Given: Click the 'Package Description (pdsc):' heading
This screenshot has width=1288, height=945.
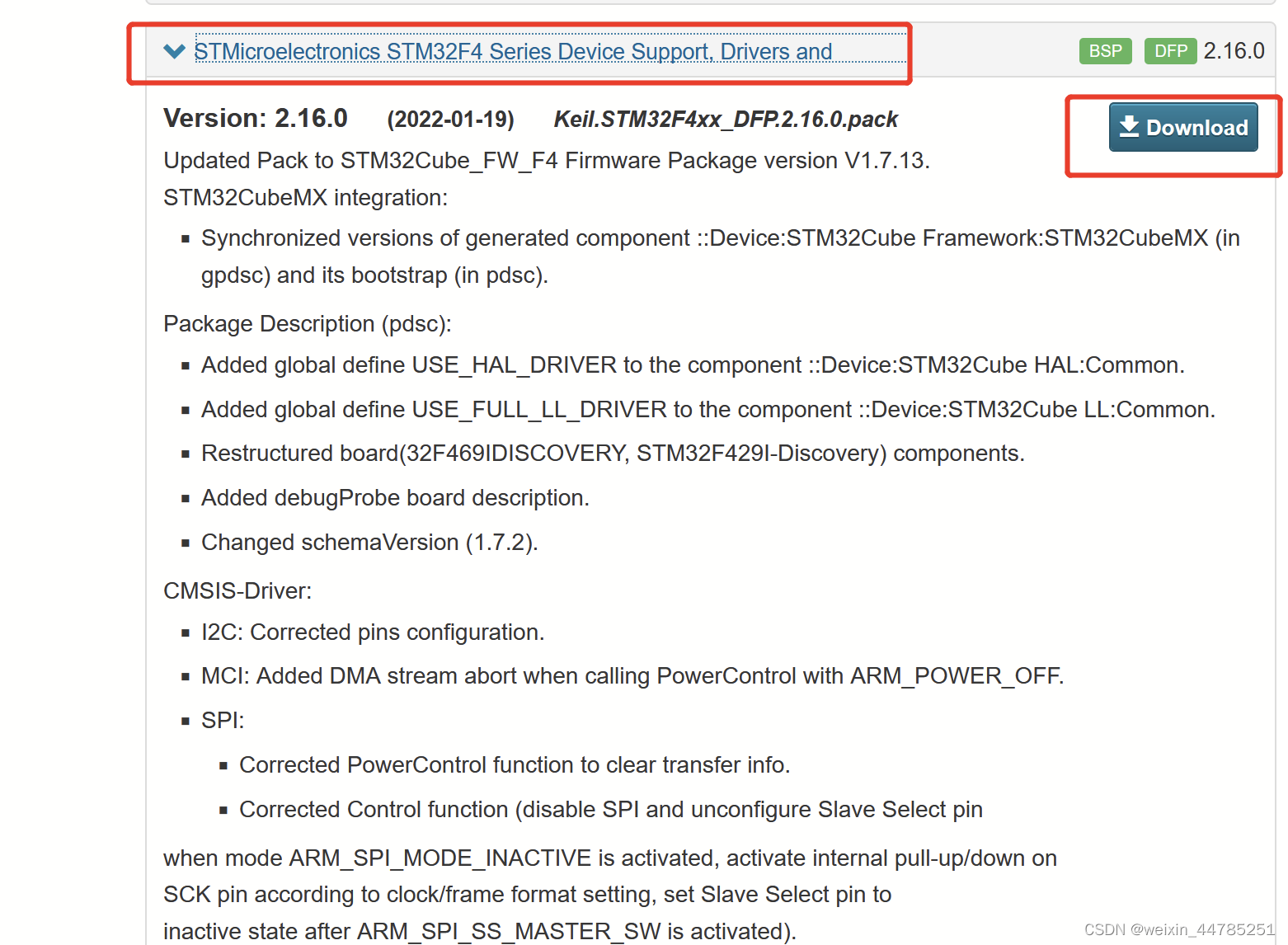Looking at the screenshot, I should tap(308, 324).
